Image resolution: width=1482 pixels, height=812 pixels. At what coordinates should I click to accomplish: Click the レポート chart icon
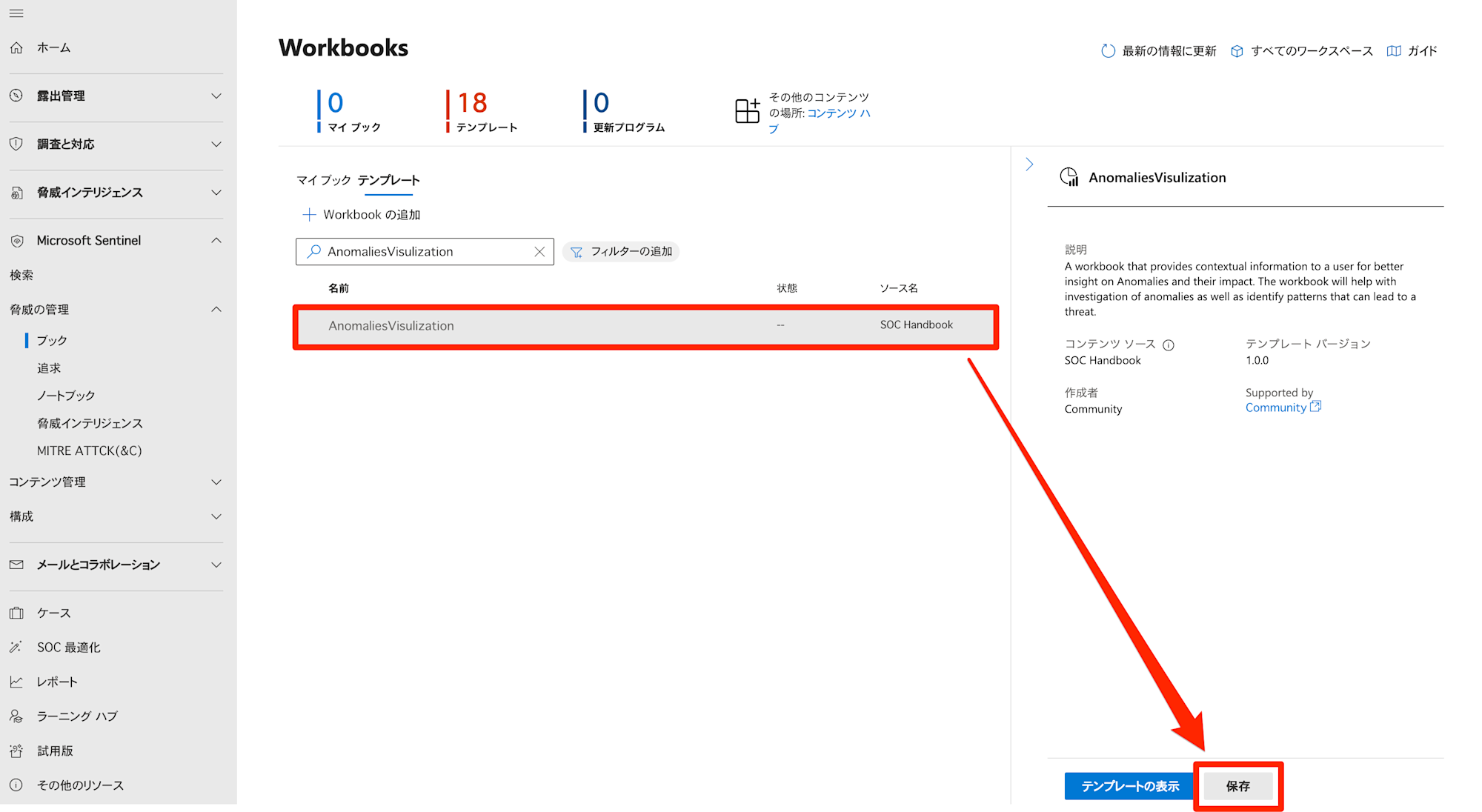pyautogui.click(x=16, y=682)
